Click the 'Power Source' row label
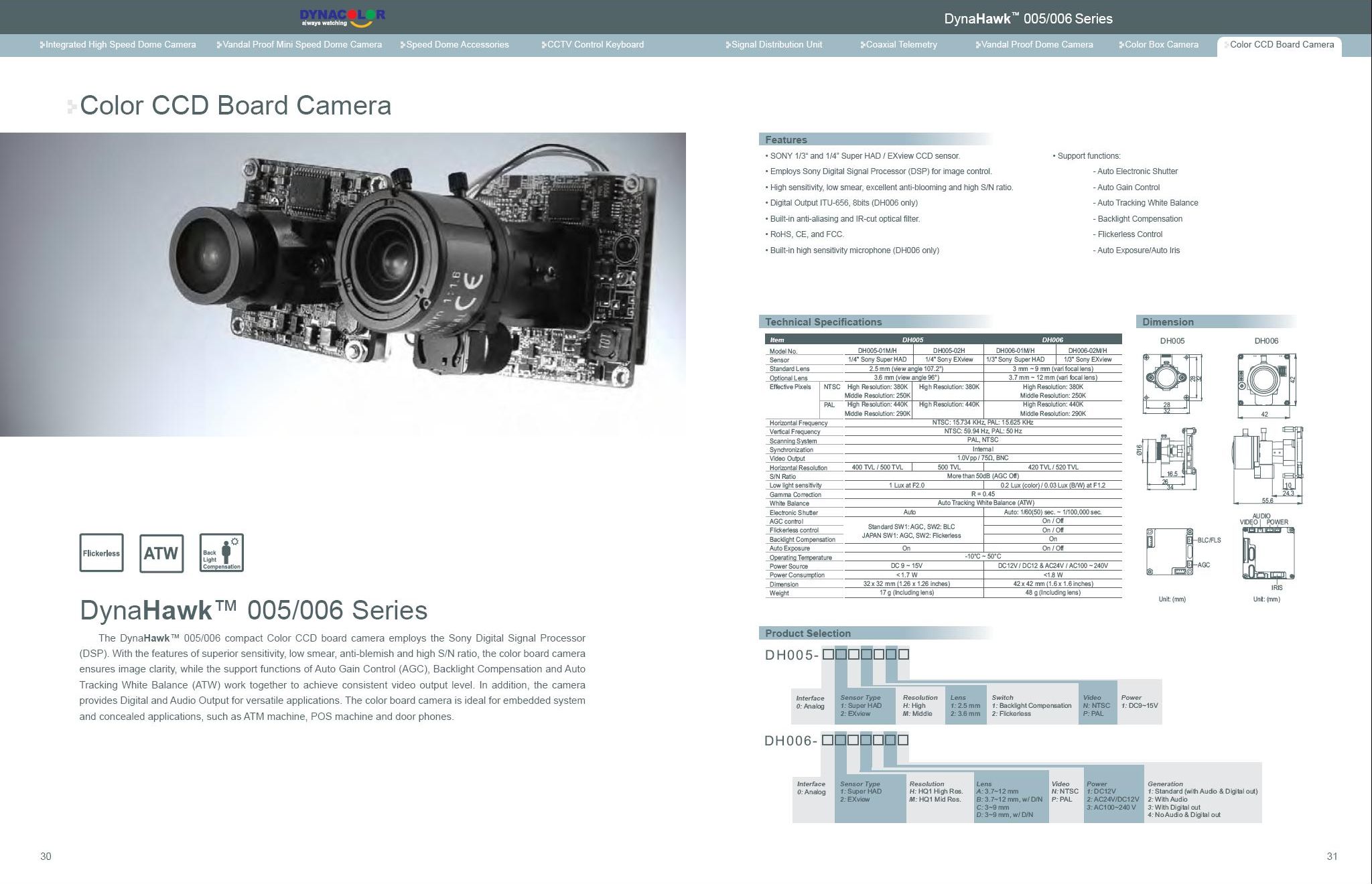 click(x=788, y=566)
